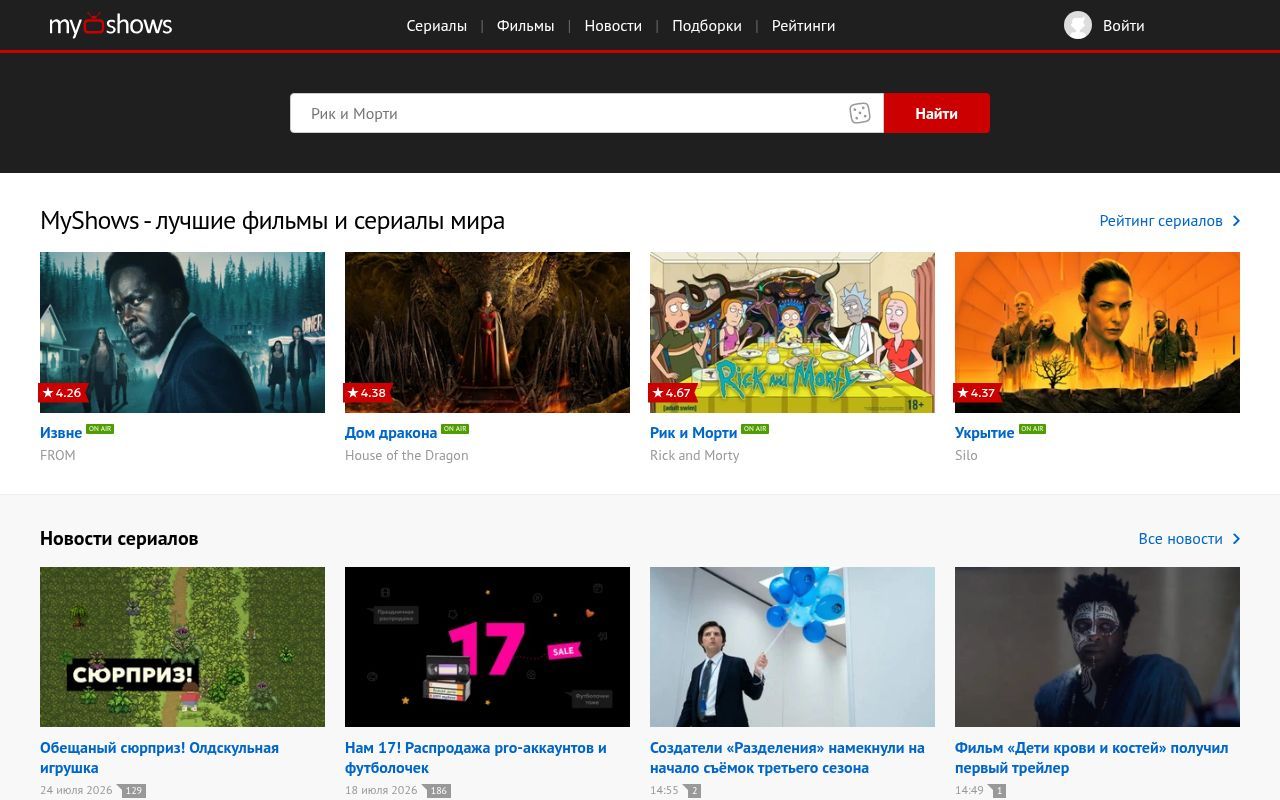Click the ON AIR badge next to Извне
This screenshot has width=1280, height=800.
click(100, 429)
